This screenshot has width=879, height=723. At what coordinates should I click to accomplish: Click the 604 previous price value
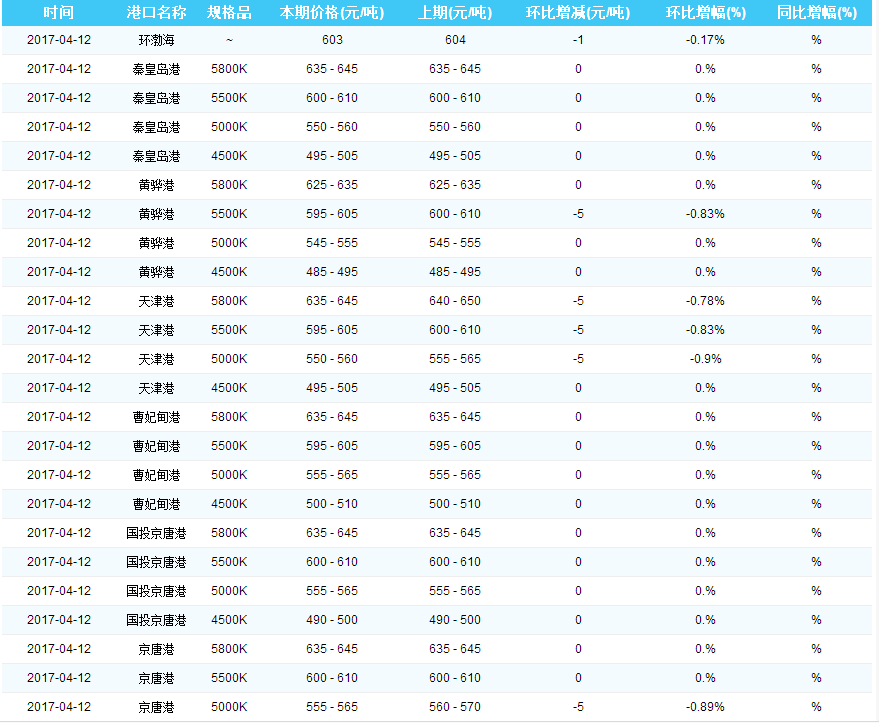tap(455, 40)
